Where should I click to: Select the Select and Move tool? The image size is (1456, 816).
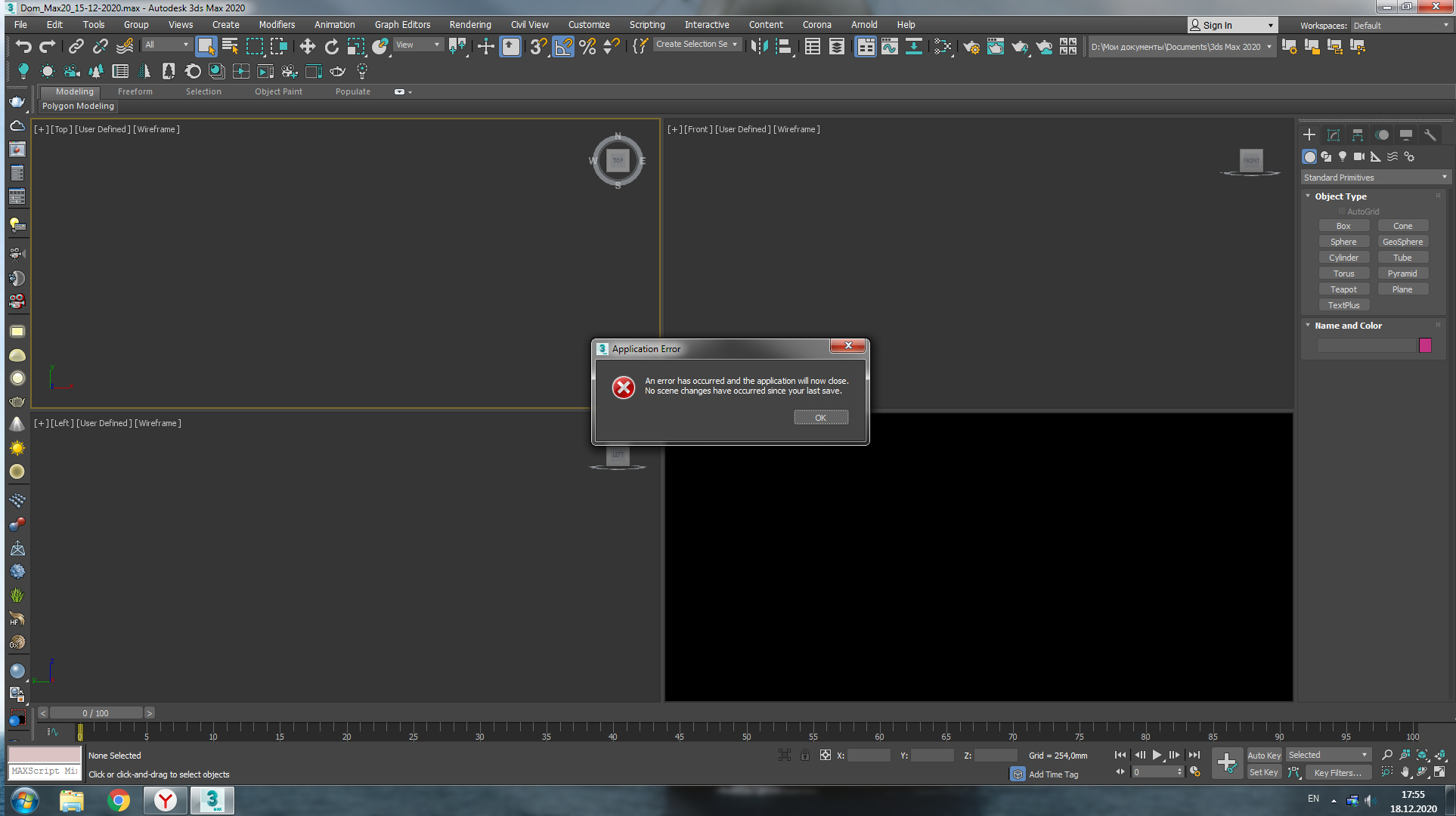tap(307, 47)
